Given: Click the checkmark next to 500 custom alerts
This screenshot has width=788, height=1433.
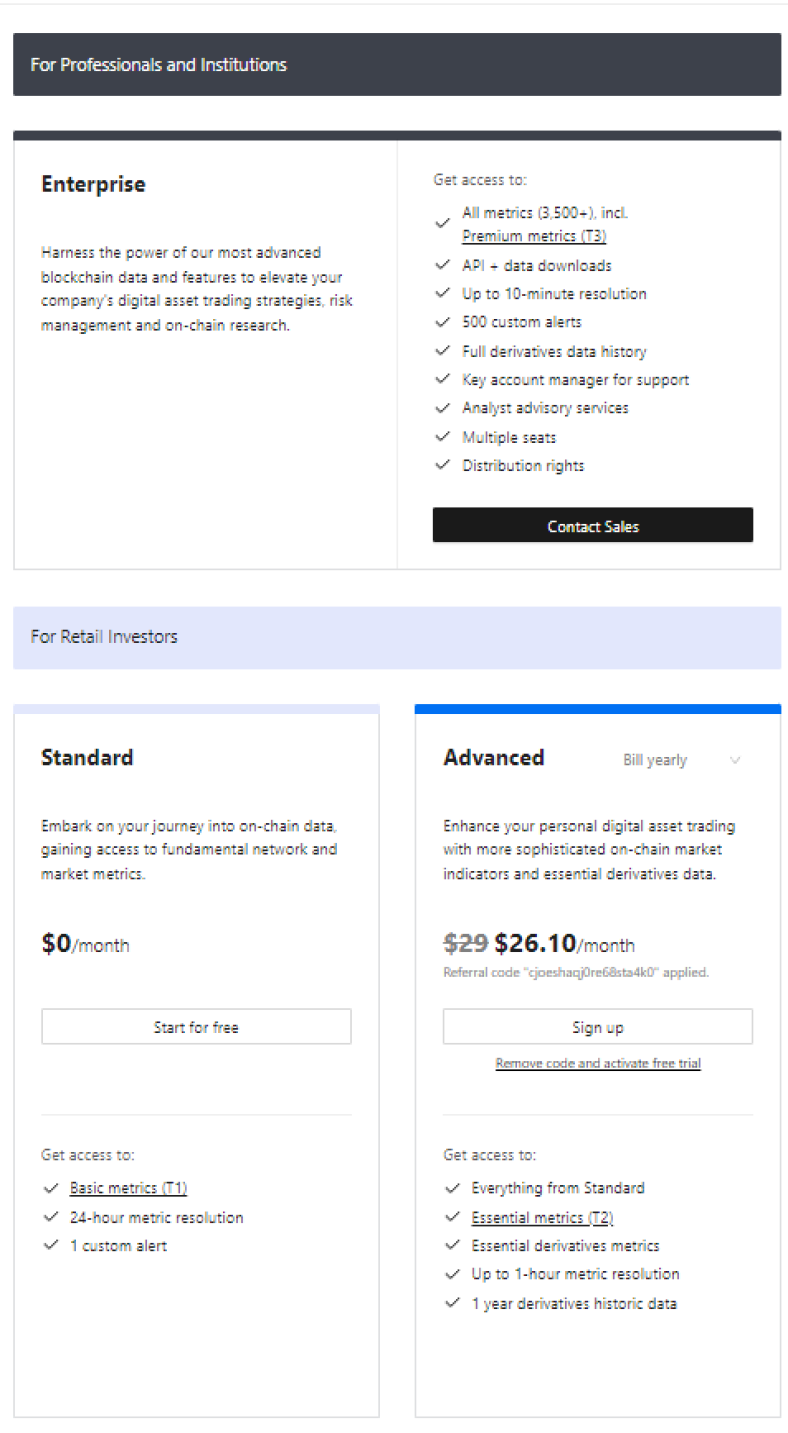Looking at the screenshot, I should [x=442, y=322].
